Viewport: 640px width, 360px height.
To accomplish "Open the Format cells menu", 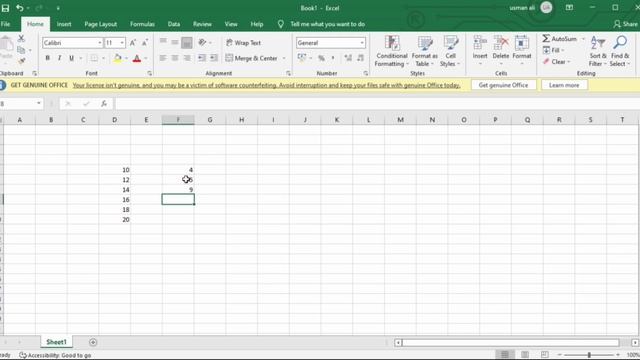I will [522, 50].
